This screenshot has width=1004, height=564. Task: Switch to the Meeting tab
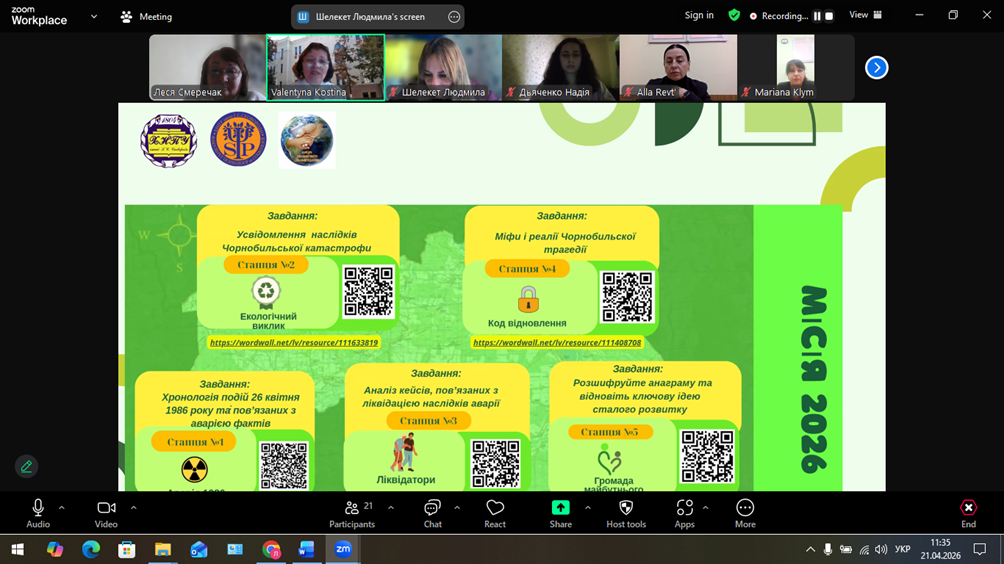tap(146, 16)
